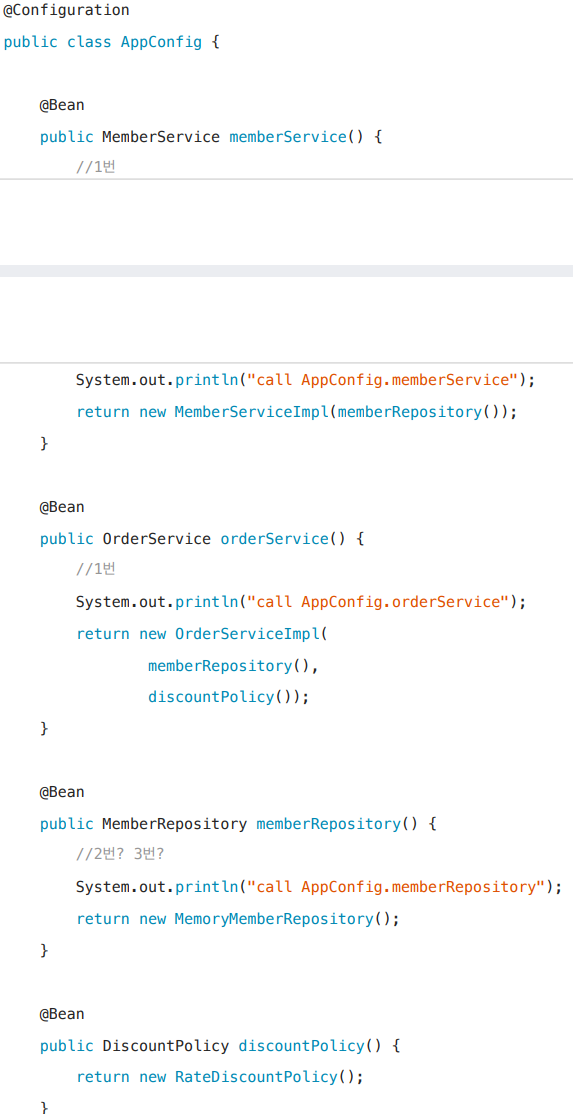Viewport: 573px width, 1114px height.
Task: Click the '//1번' comment under memberService
Action: [x=96, y=168]
